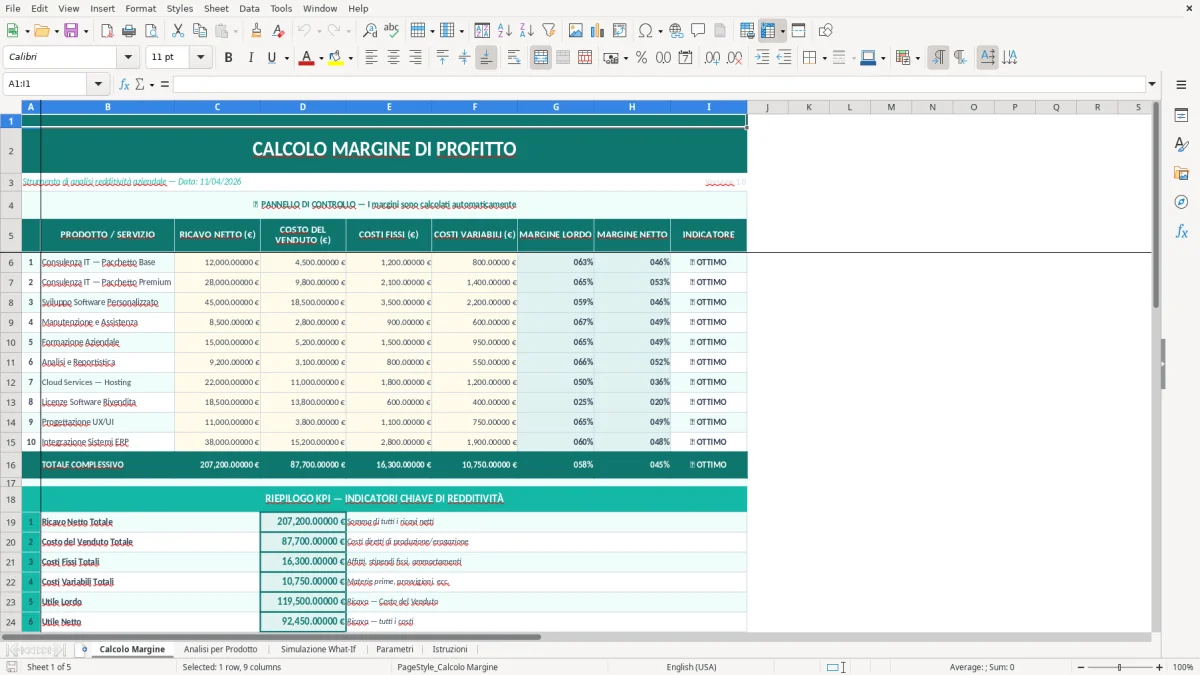Open Sidebar Navigator compass icon
The width and height of the screenshot is (1200, 675).
1181,202
